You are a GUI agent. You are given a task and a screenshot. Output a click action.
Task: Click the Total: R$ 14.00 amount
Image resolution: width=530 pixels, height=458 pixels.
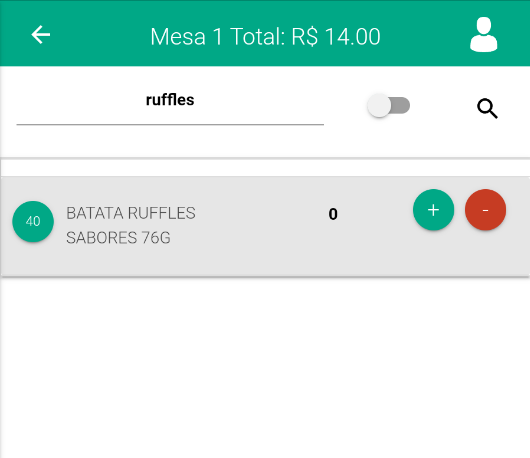pyautogui.click(x=305, y=37)
